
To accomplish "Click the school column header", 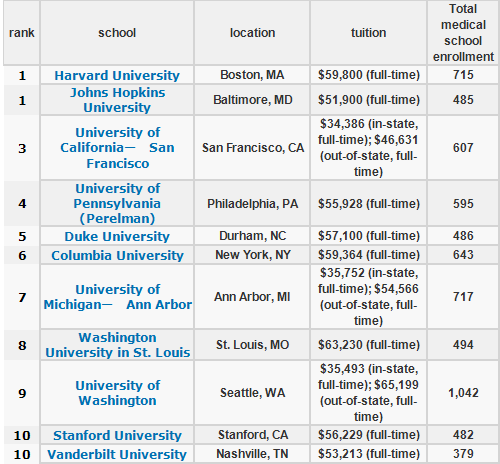I will [117, 33].
